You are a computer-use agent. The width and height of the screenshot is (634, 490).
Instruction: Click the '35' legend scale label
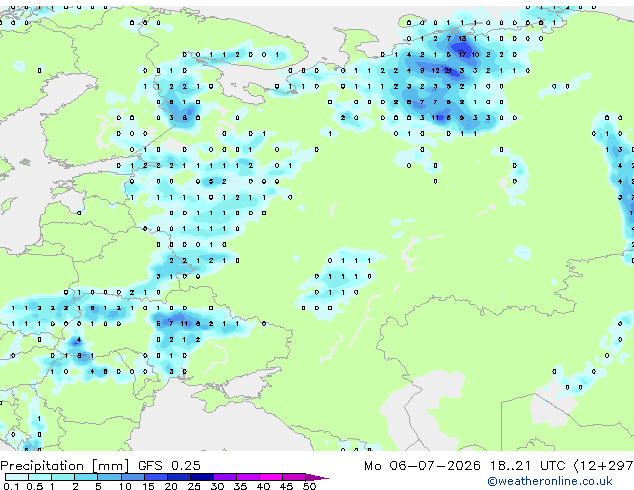tap(240, 486)
